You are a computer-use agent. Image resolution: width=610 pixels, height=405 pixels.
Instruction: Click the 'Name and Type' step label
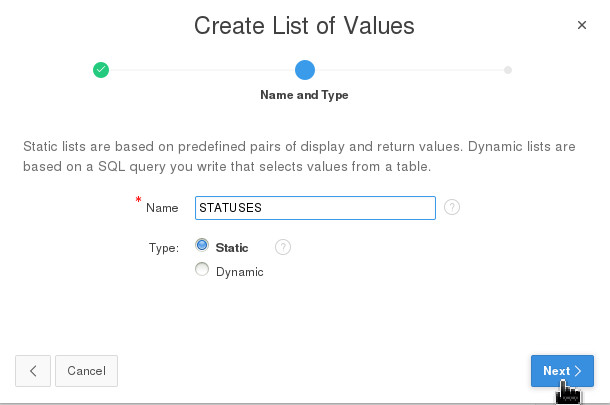[x=304, y=96]
